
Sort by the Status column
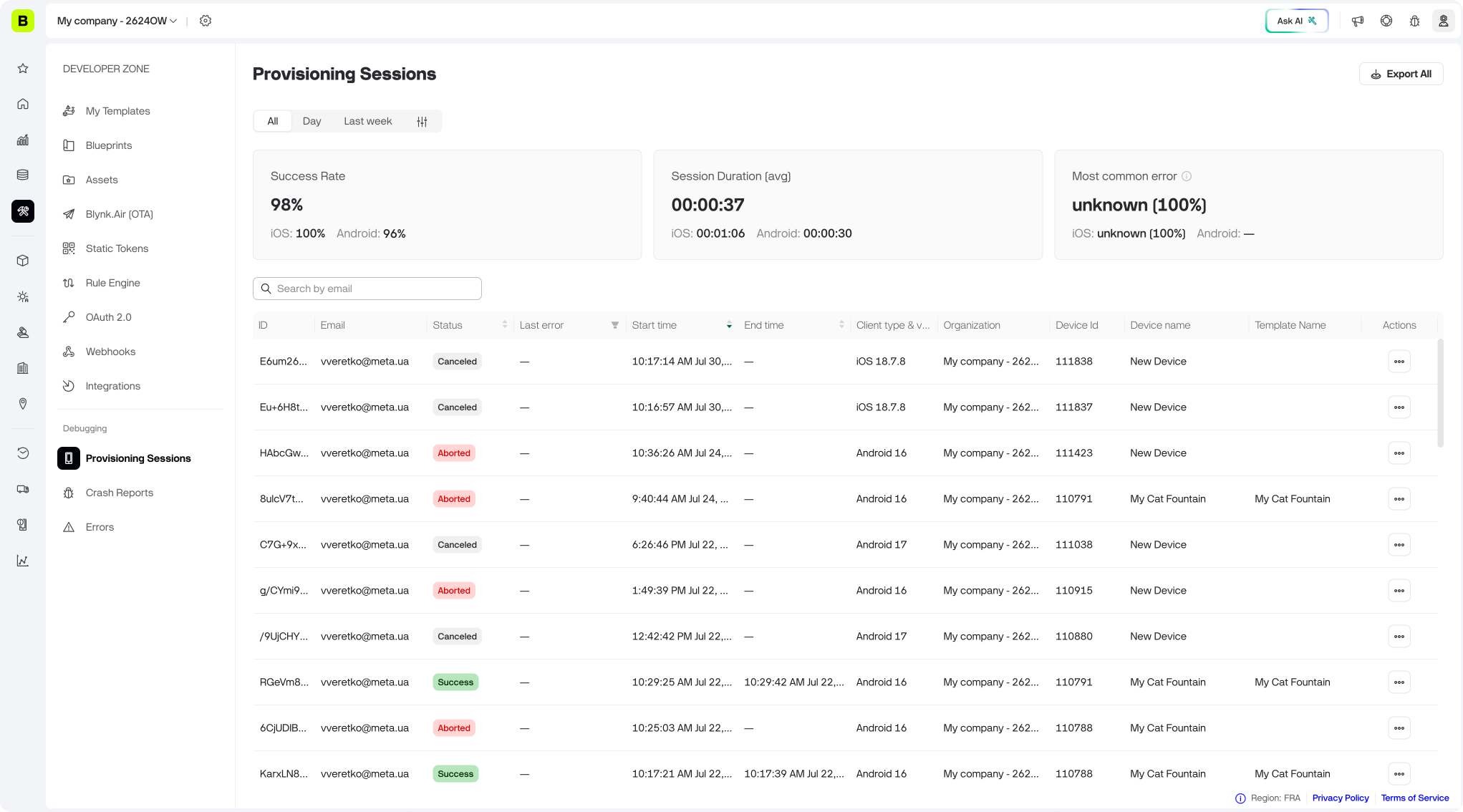point(505,325)
